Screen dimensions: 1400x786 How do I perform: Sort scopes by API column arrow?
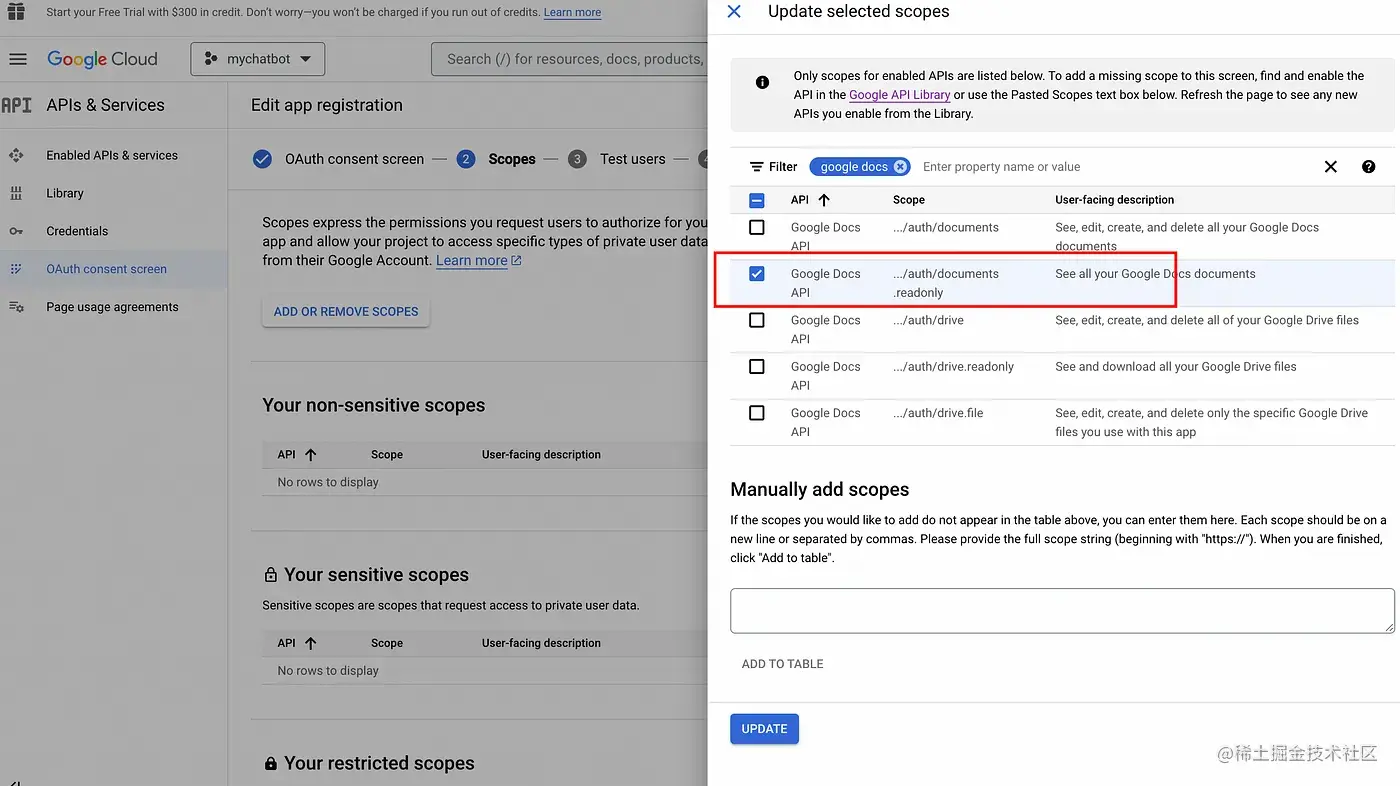824,200
